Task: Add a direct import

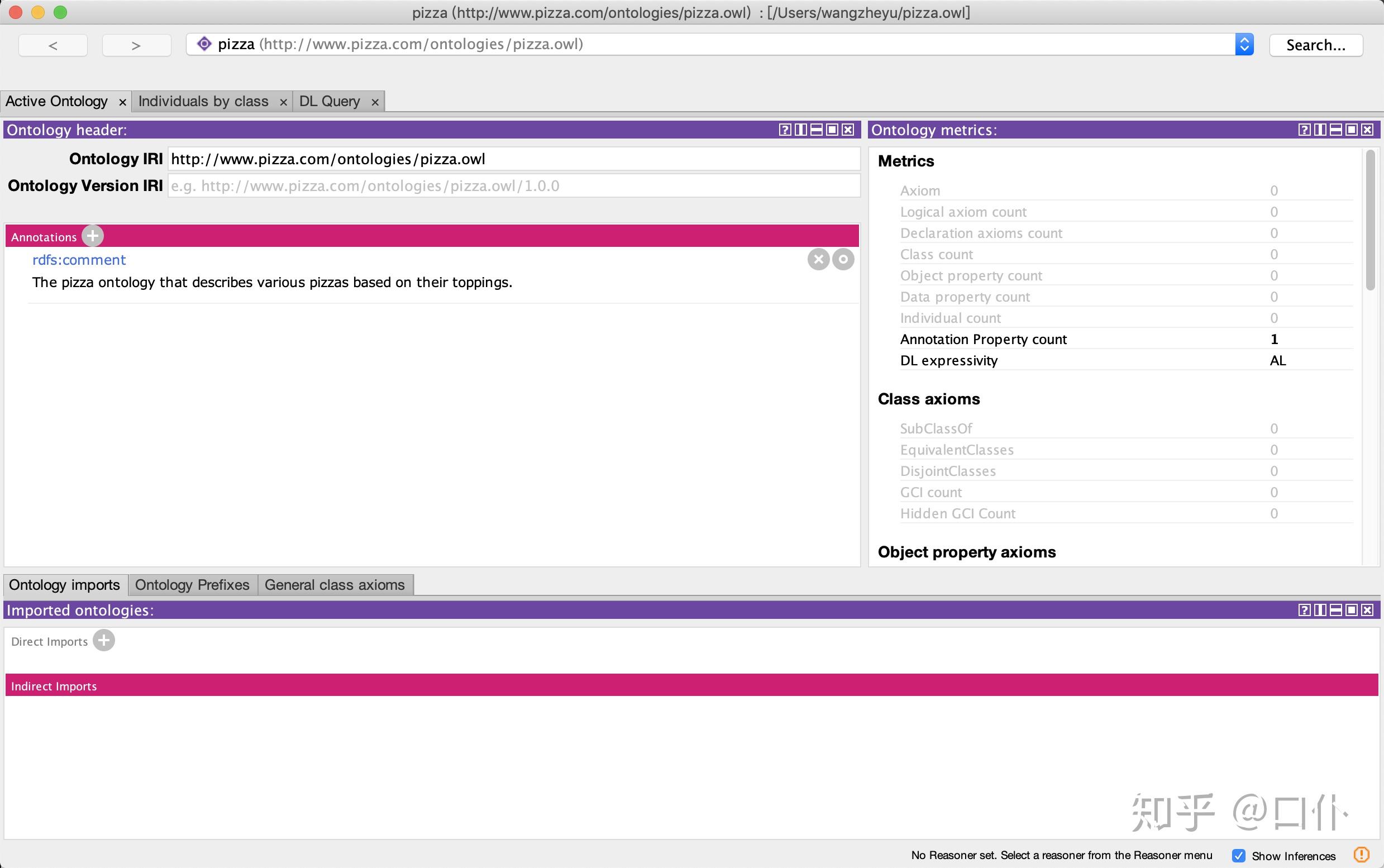Action: point(104,641)
